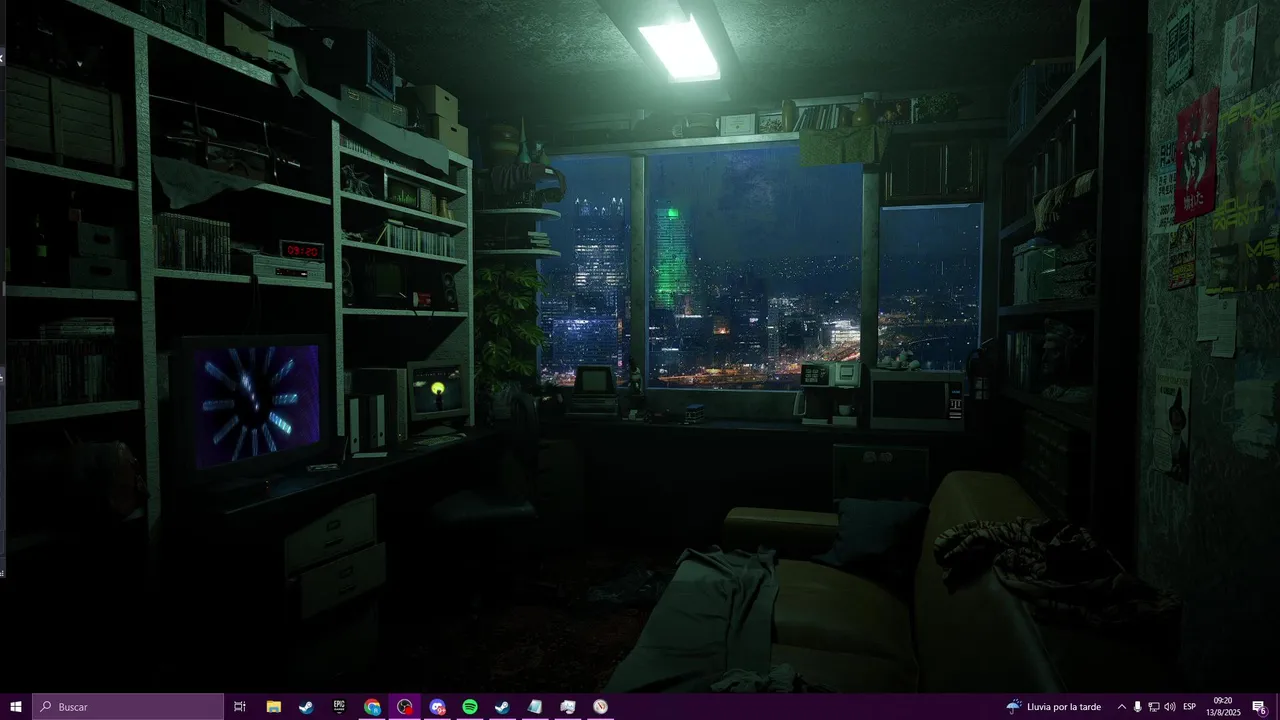Open the white papers taskbar app
The height and width of the screenshot is (720, 1280).
(568, 706)
